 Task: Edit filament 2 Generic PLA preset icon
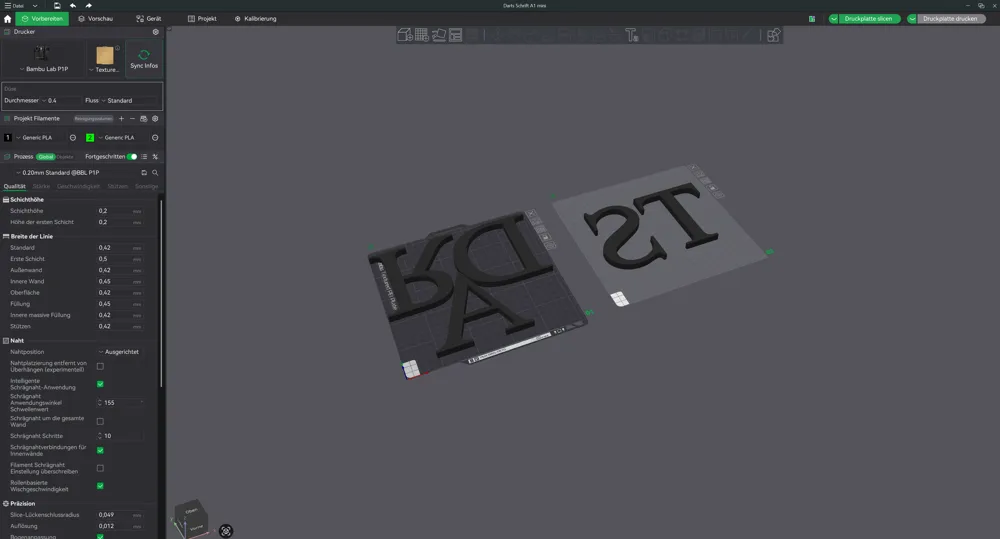click(x=155, y=138)
